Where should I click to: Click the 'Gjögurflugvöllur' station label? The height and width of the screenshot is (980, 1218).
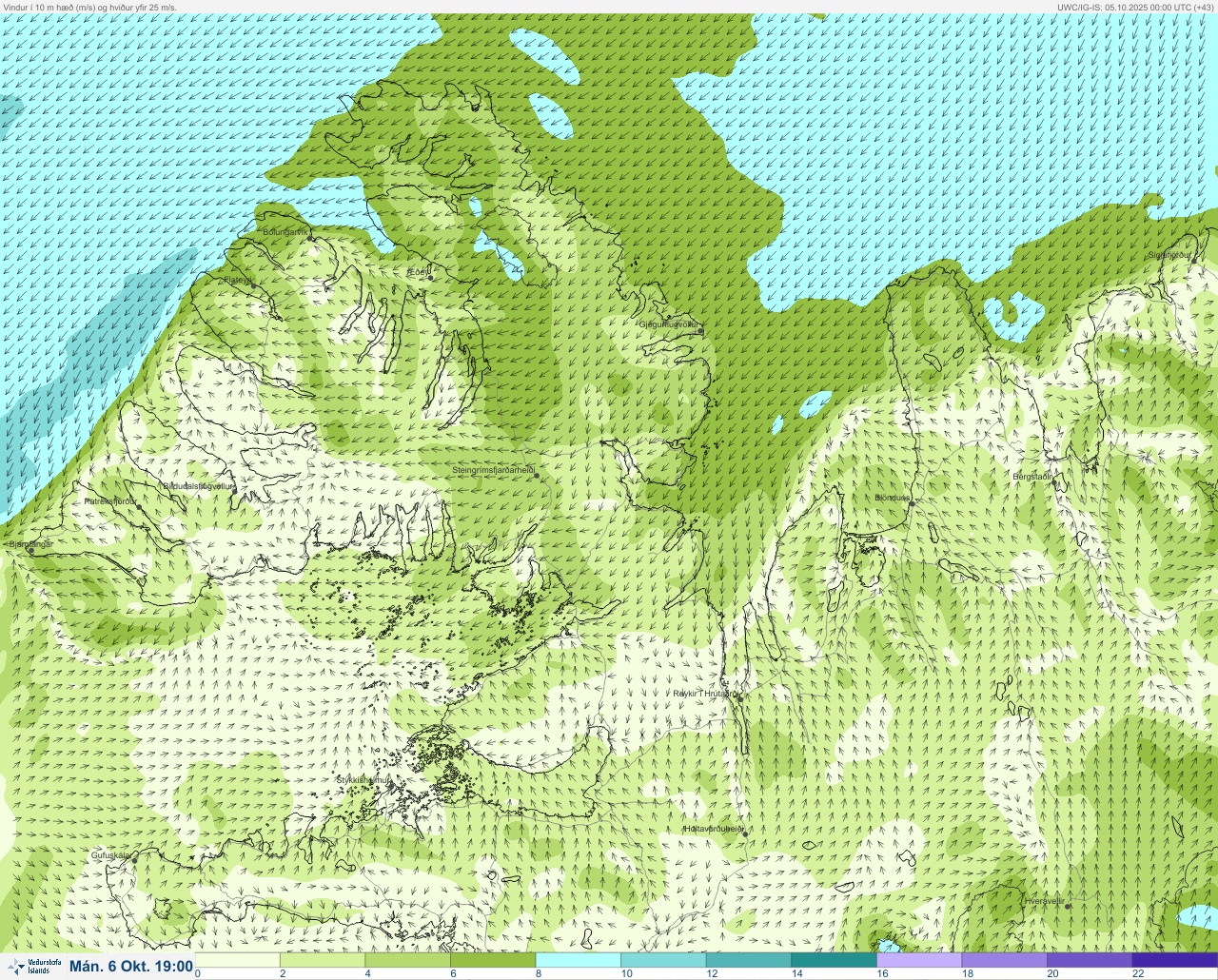[670, 324]
